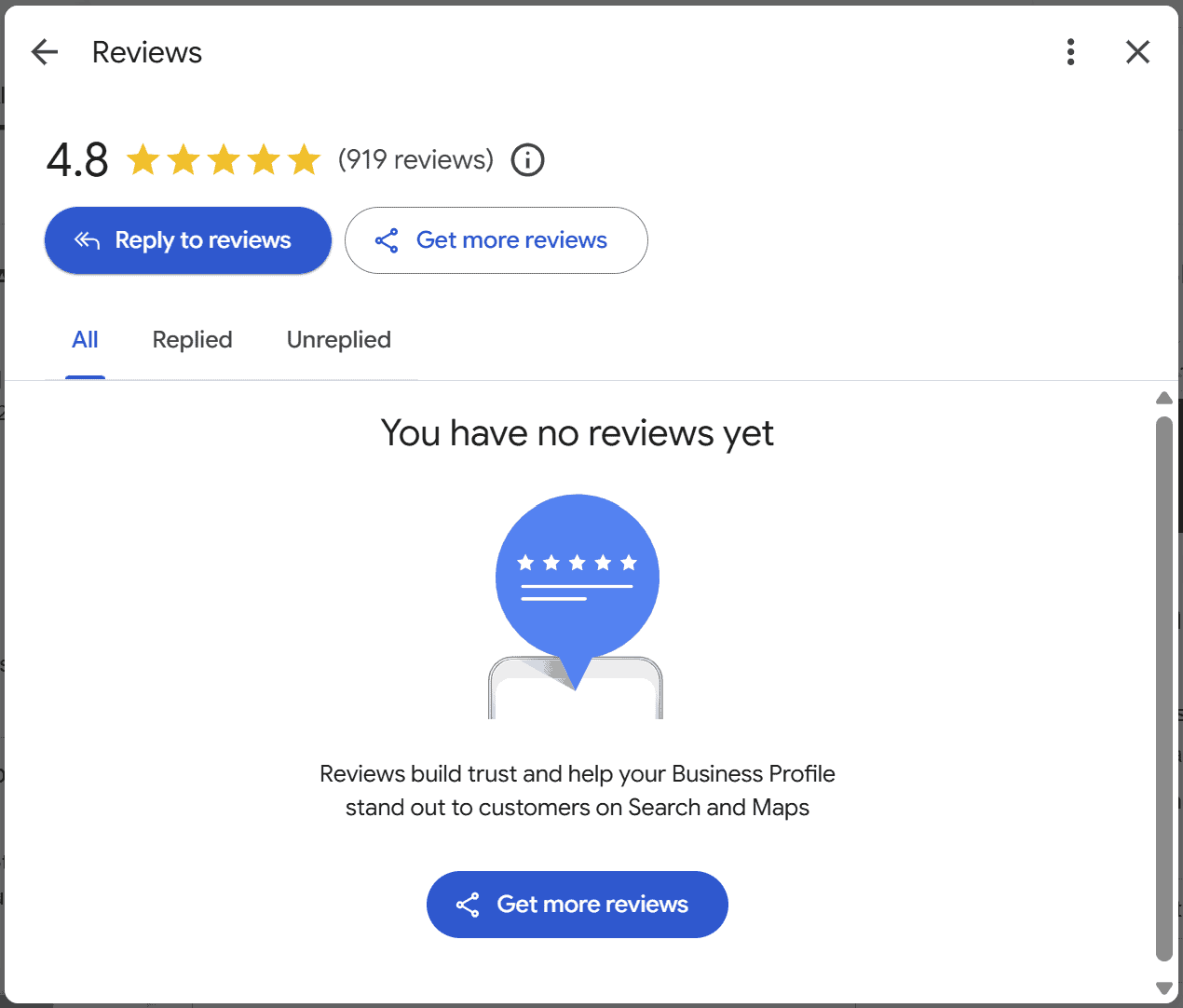
Task: Click the Reviews build trust description text
Action: pyautogui.click(x=578, y=791)
